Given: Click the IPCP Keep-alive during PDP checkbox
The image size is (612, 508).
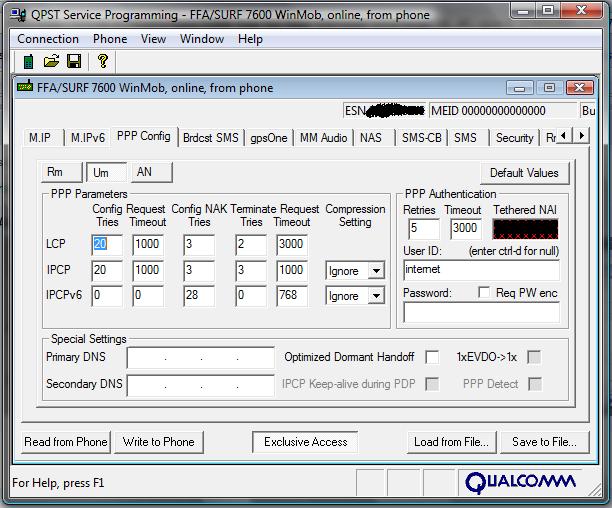Looking at the screenshot, I should pyautogui.click(x=432, y=384).
